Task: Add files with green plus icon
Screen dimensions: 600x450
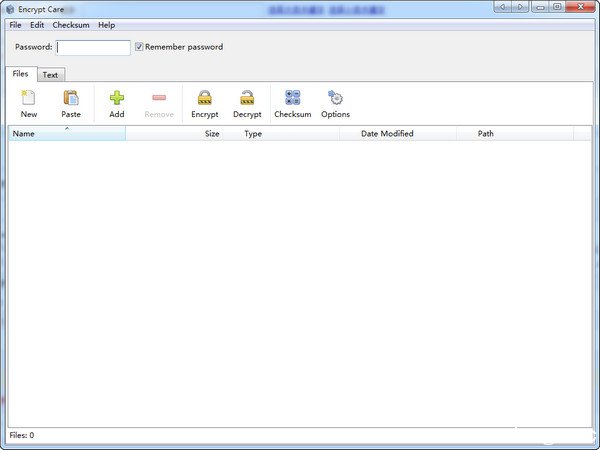Action: coord(117,98)
